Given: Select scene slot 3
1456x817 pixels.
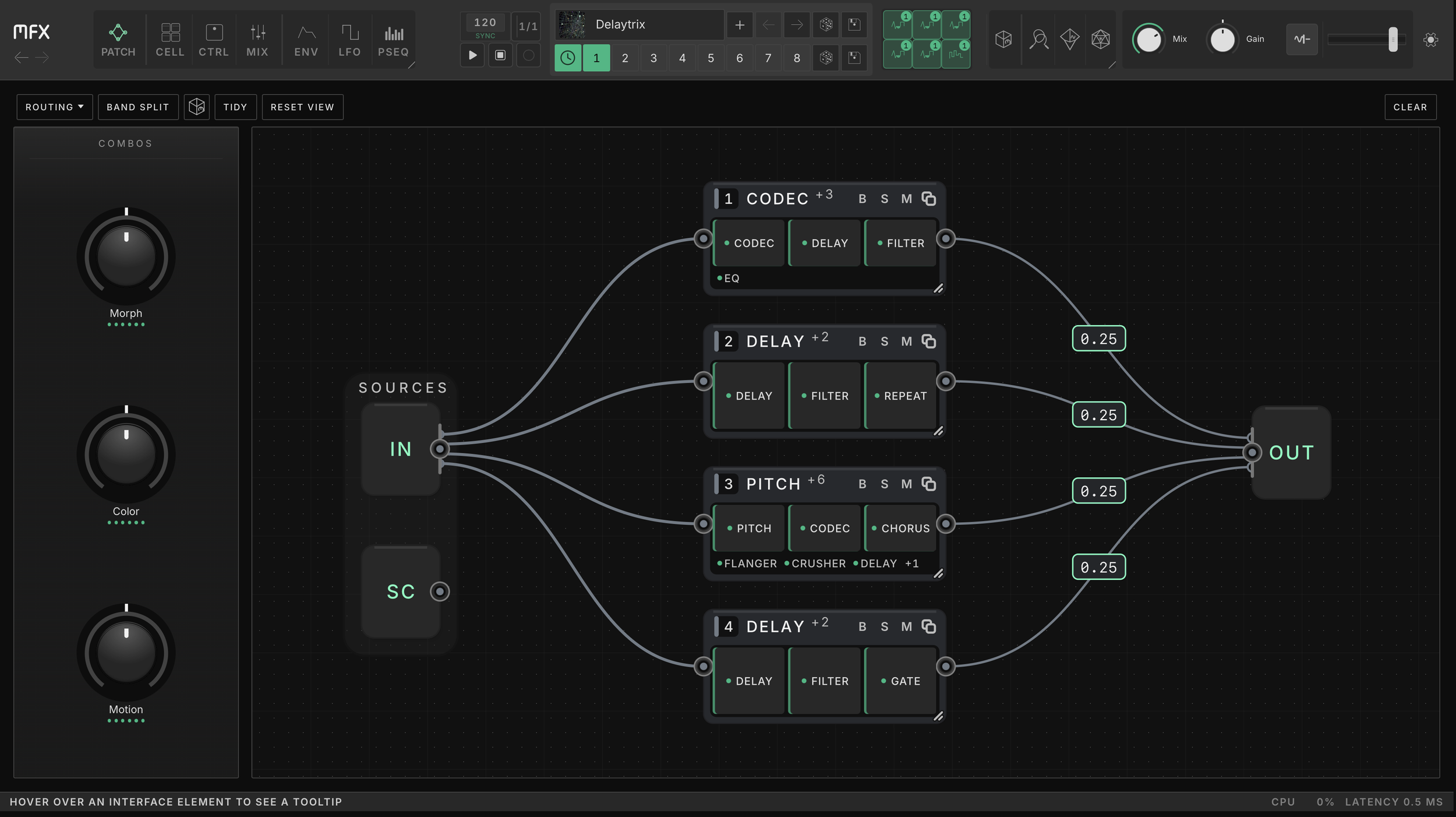Looking at the screenshot, I should coord(653,58).
